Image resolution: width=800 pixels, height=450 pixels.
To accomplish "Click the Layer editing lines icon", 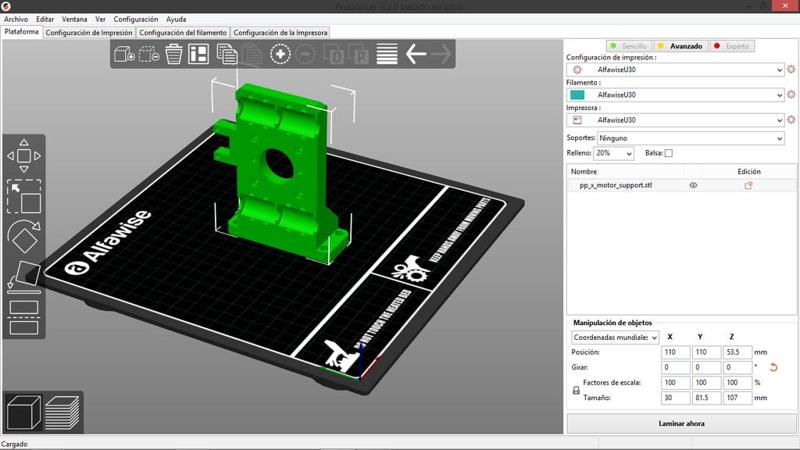I will point(387,54).
